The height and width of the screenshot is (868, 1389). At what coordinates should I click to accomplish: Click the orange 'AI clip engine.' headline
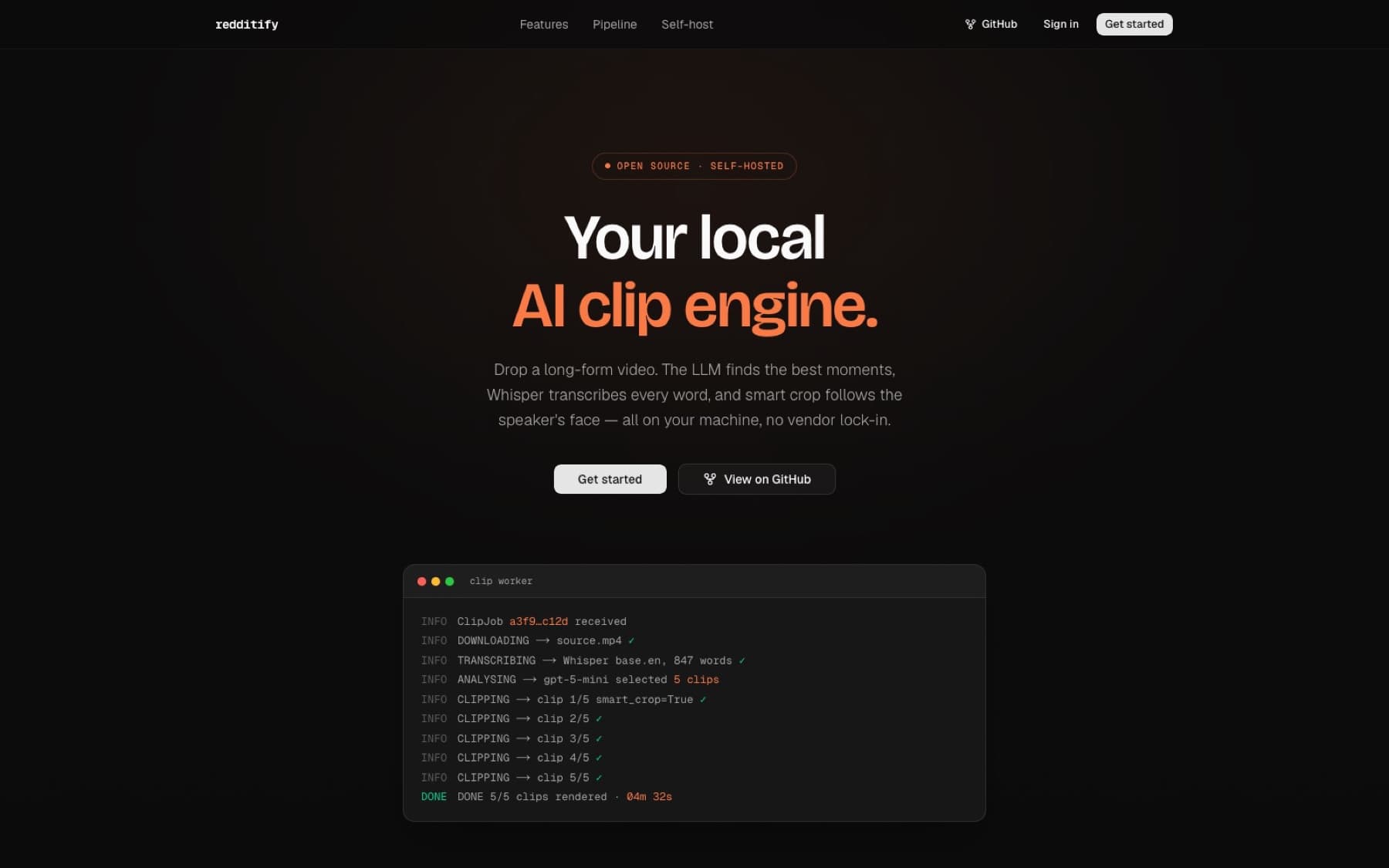695,306
